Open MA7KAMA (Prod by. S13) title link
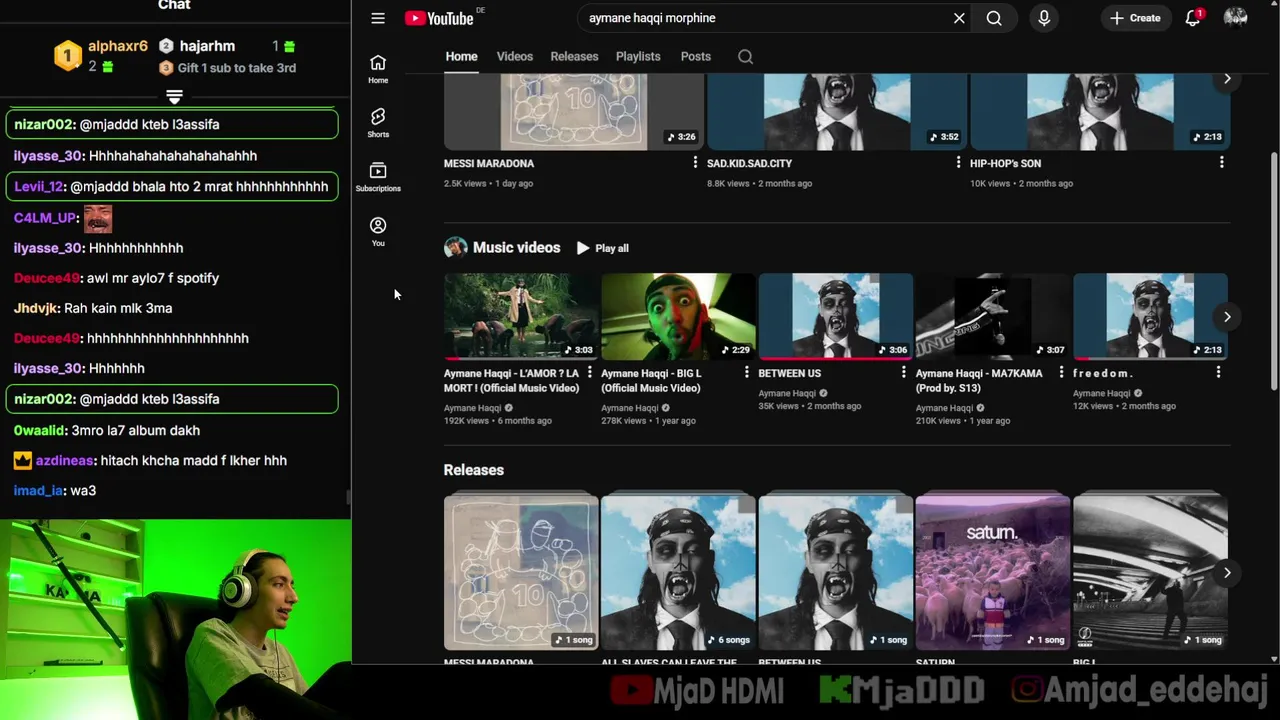 click(x=979, y=380)
